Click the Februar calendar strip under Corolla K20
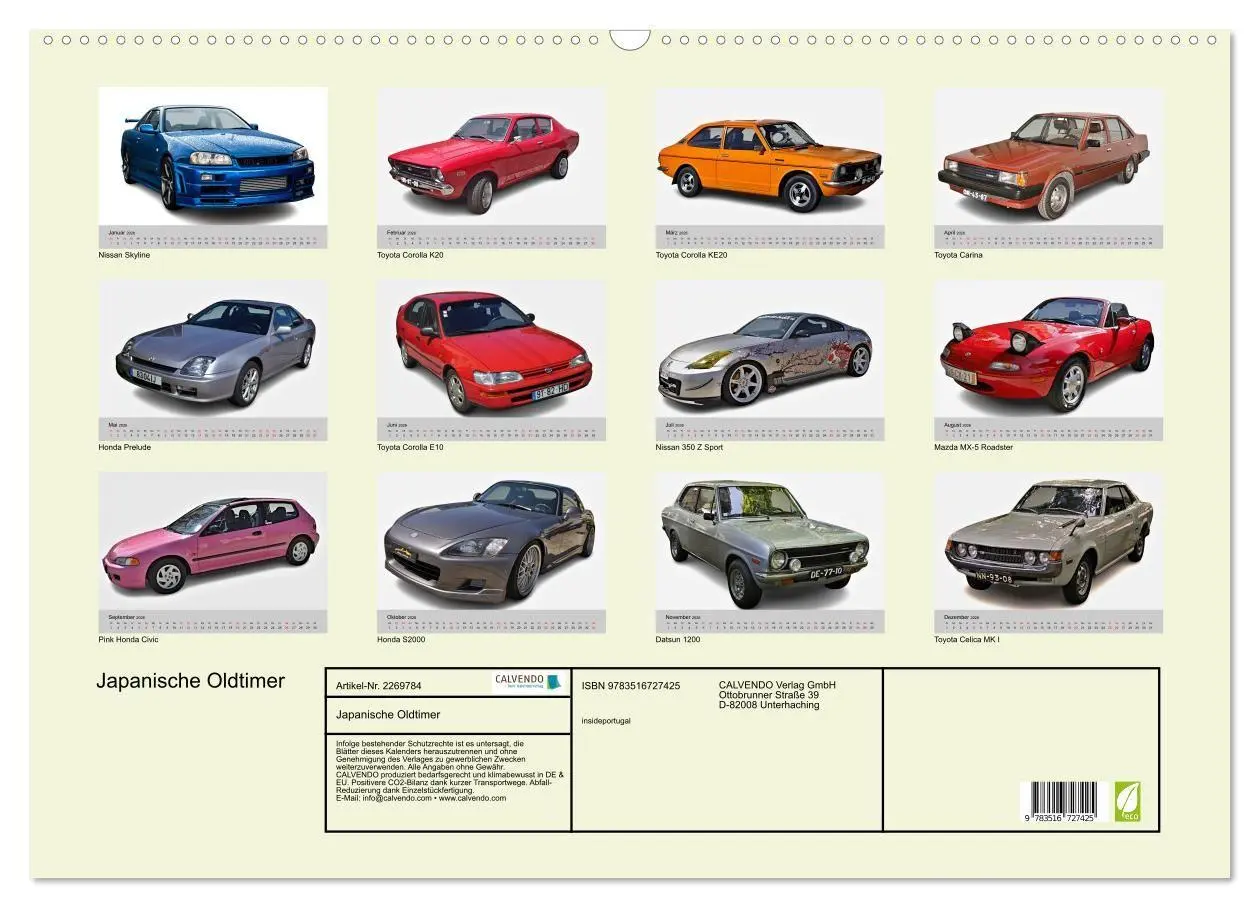This screenshot has height=908, width=1260. [x=491, y=237]
